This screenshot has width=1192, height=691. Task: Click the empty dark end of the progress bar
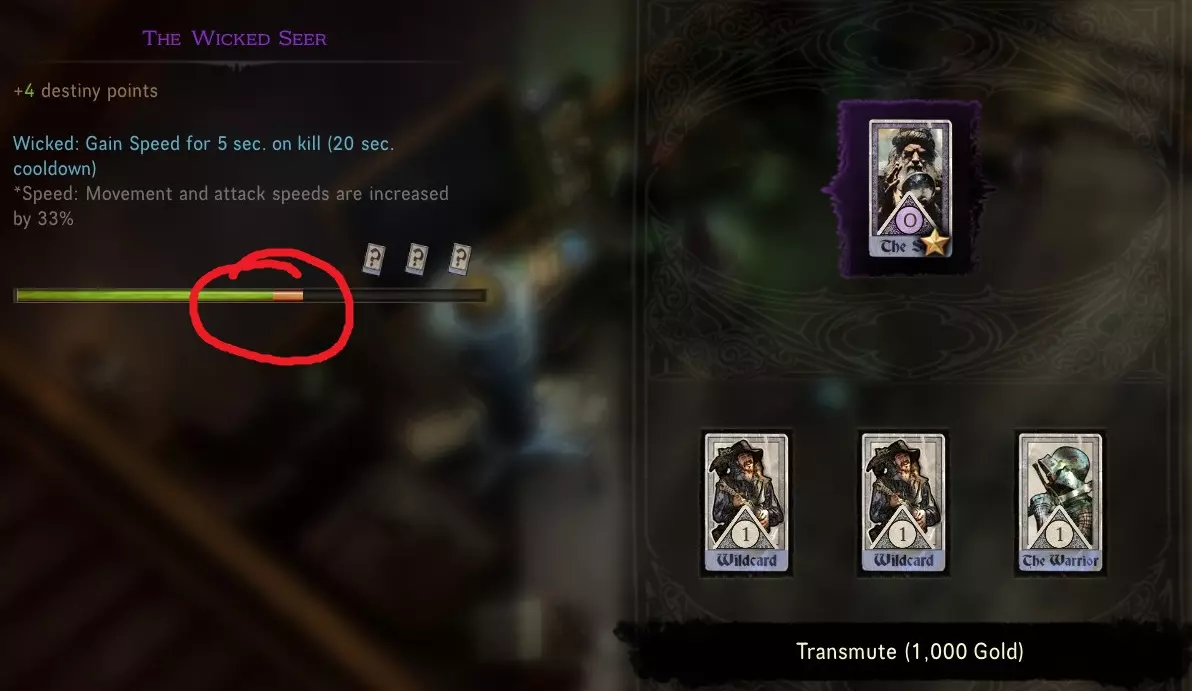click(394, 296)
